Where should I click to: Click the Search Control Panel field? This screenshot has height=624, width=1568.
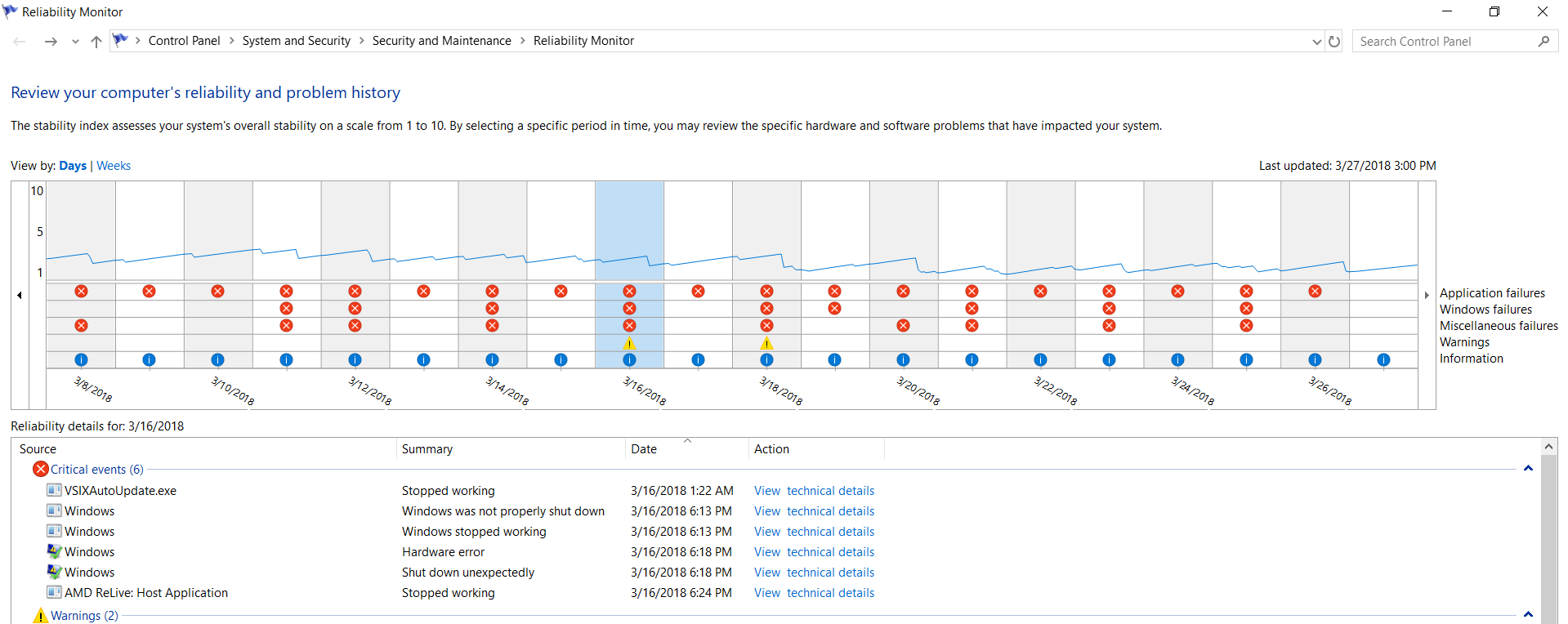pos(1446,41)
